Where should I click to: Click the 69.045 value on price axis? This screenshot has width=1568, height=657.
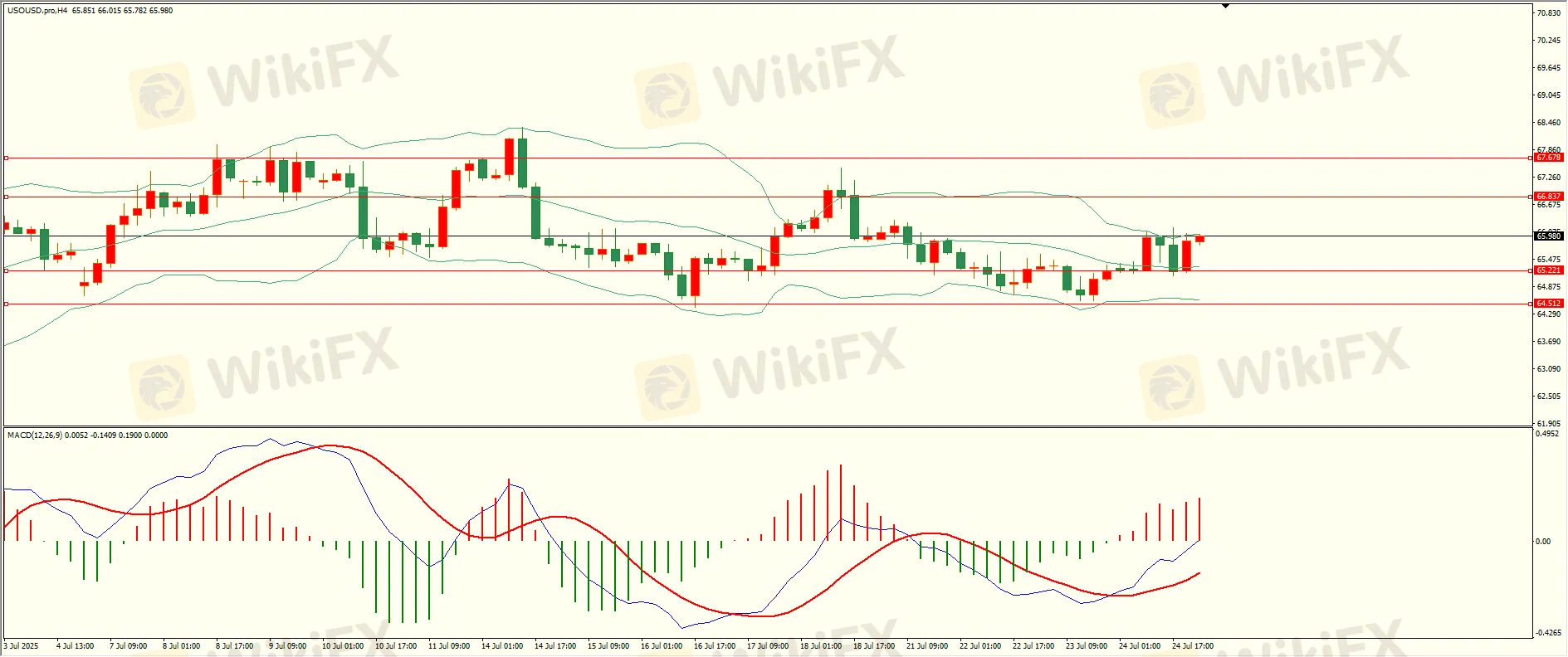point(1548,95)
